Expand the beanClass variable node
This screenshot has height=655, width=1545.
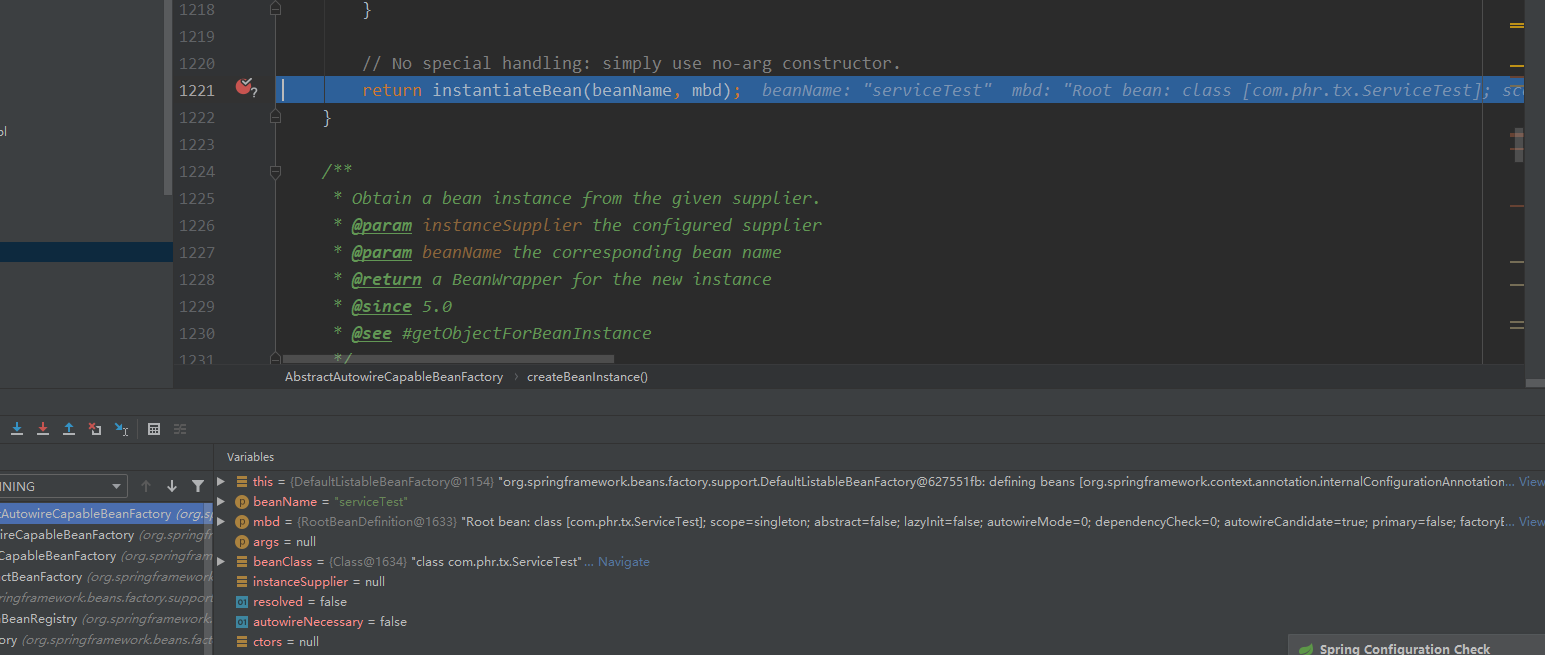[221, 562]
